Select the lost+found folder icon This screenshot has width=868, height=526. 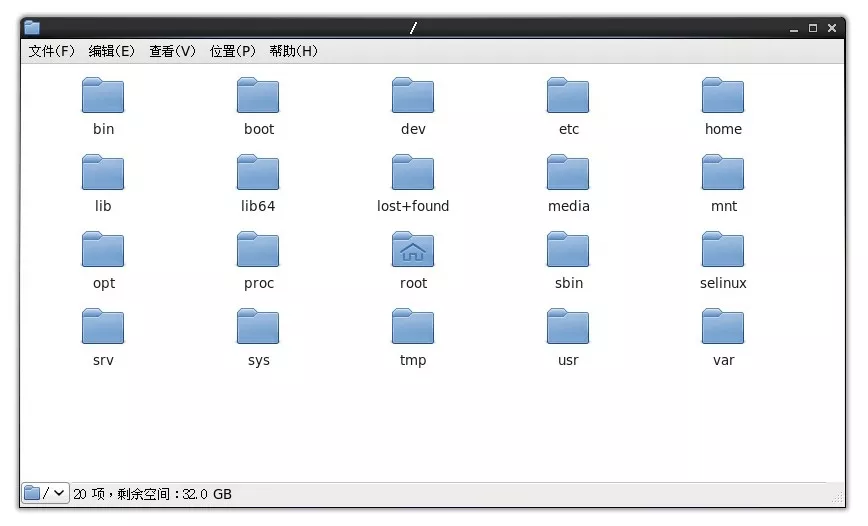point(413,172)
